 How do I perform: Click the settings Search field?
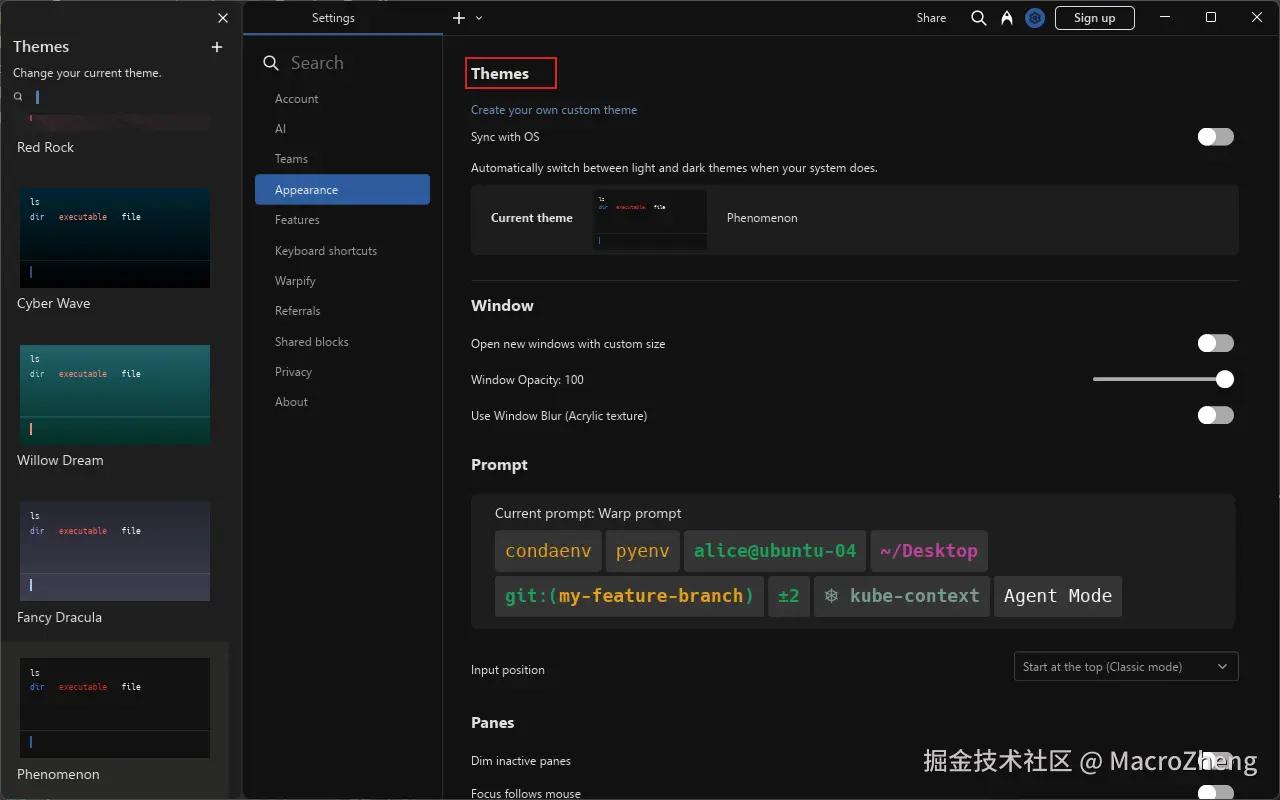(343, 63)
